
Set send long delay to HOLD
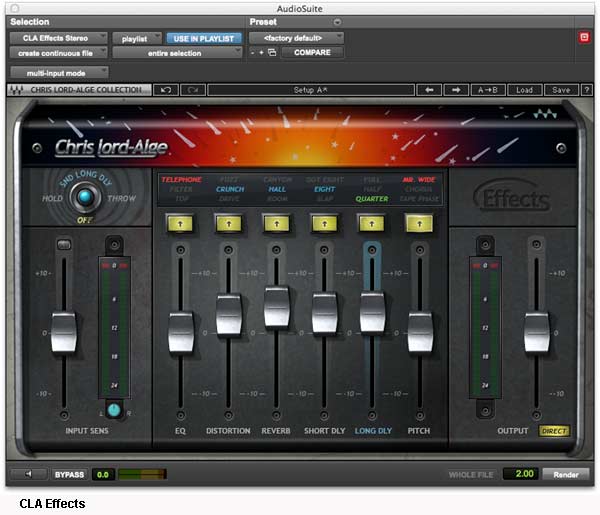pos(52,198)
